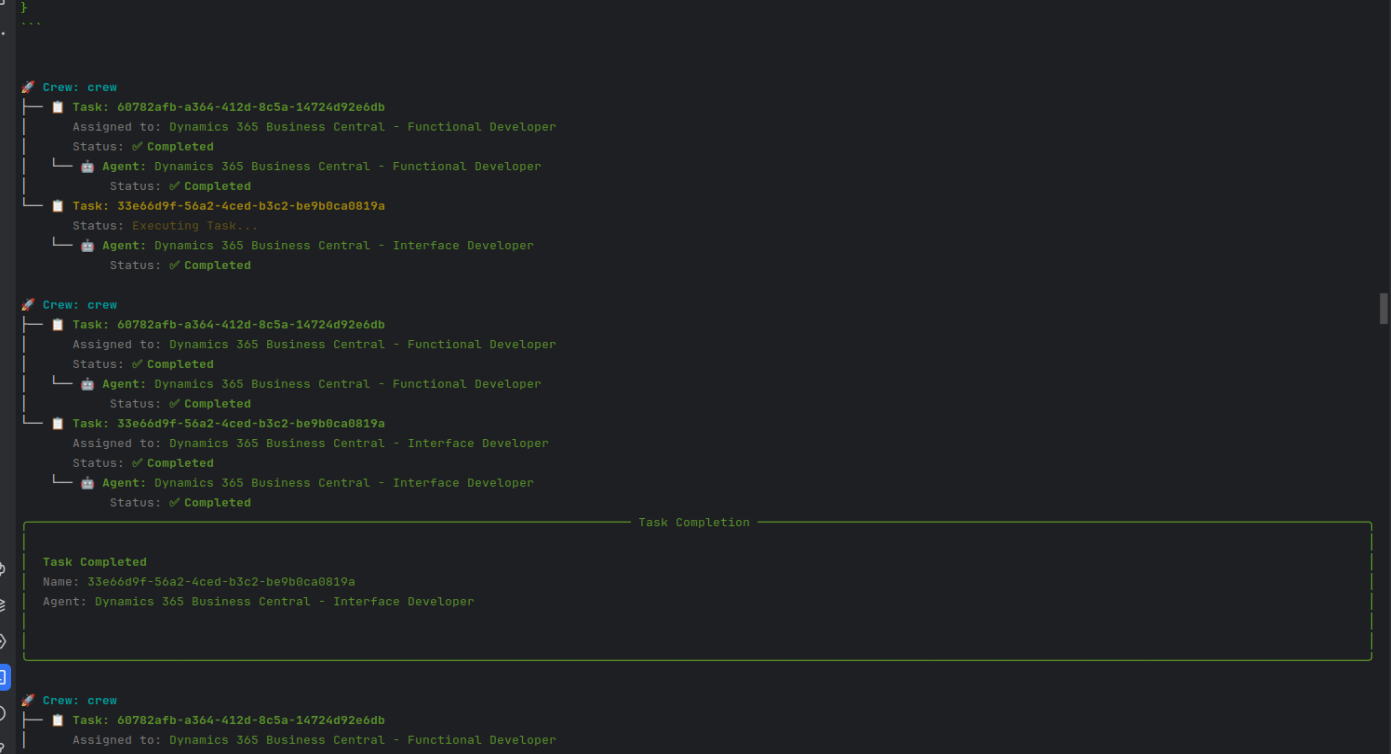This screenshot has width=1391, height=754.
Task: Click Status Completed directly above Task Completion panel
Action: pos(180,503)
